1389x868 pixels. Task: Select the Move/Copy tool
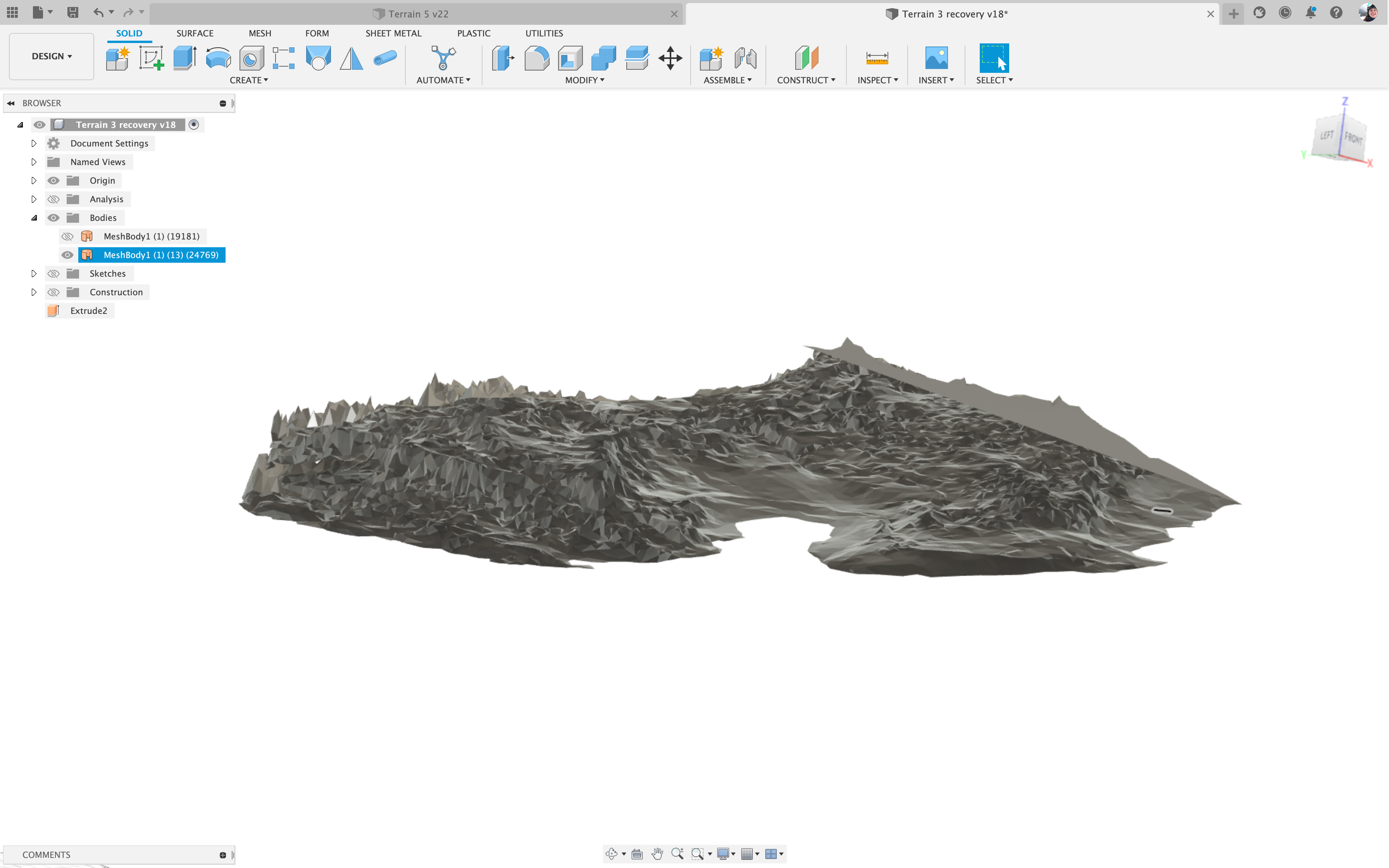[x=670, y=58]
